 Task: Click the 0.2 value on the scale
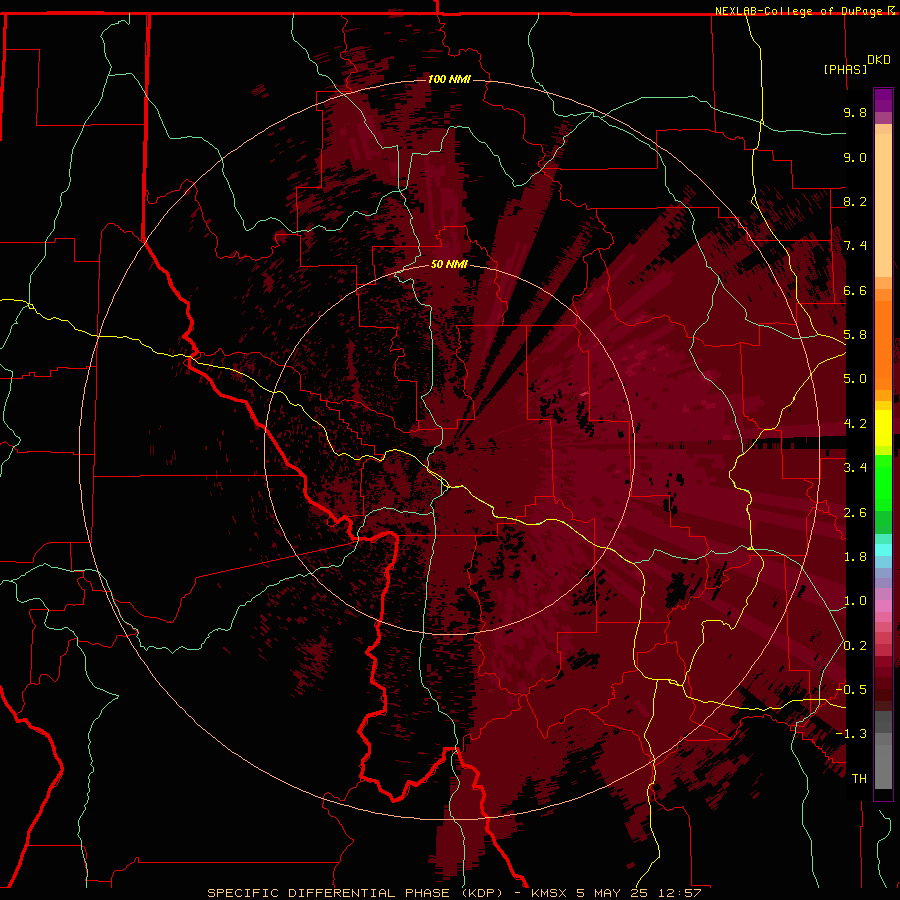(855, 645)
